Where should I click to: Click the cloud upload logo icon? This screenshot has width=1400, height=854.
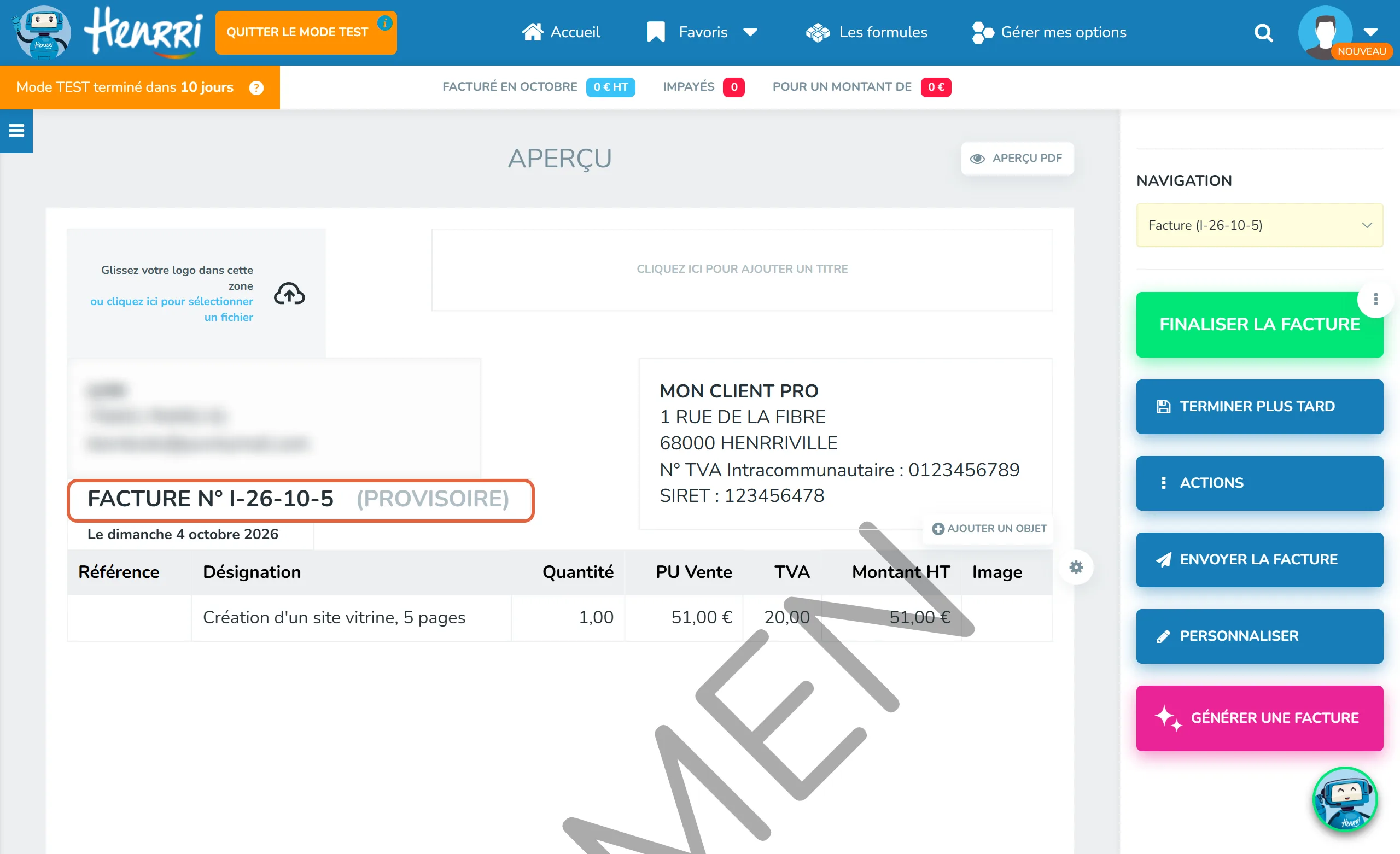(289, 294)
